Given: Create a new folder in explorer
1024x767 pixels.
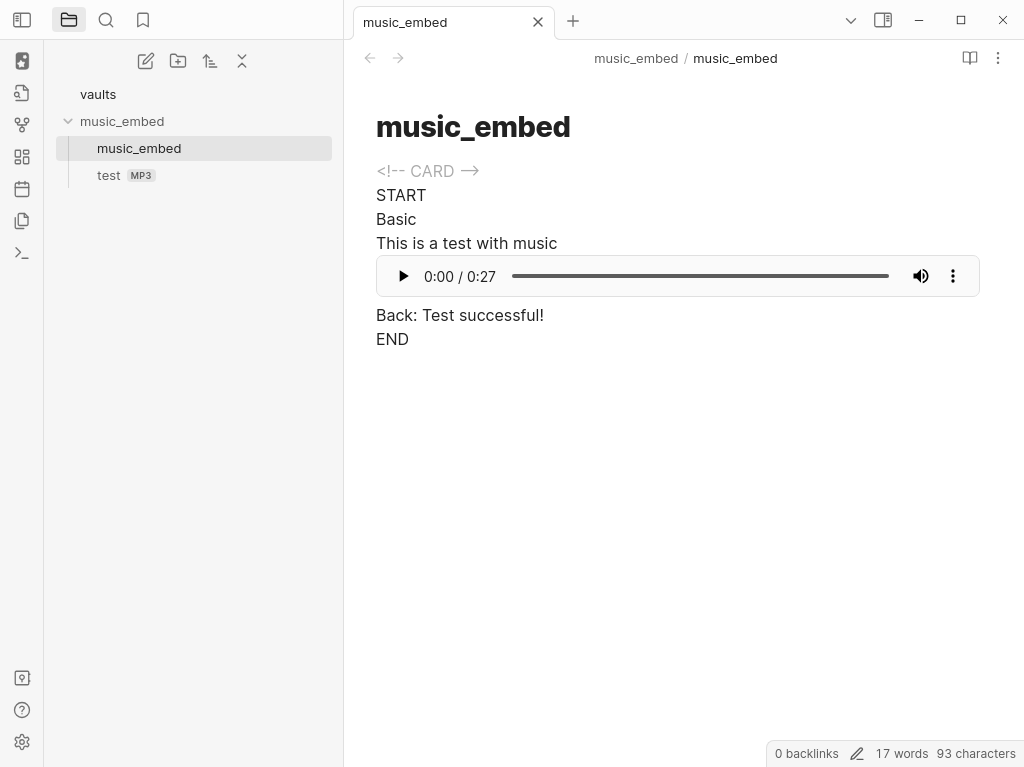Looking at the screenshot, I should [178, 61].
